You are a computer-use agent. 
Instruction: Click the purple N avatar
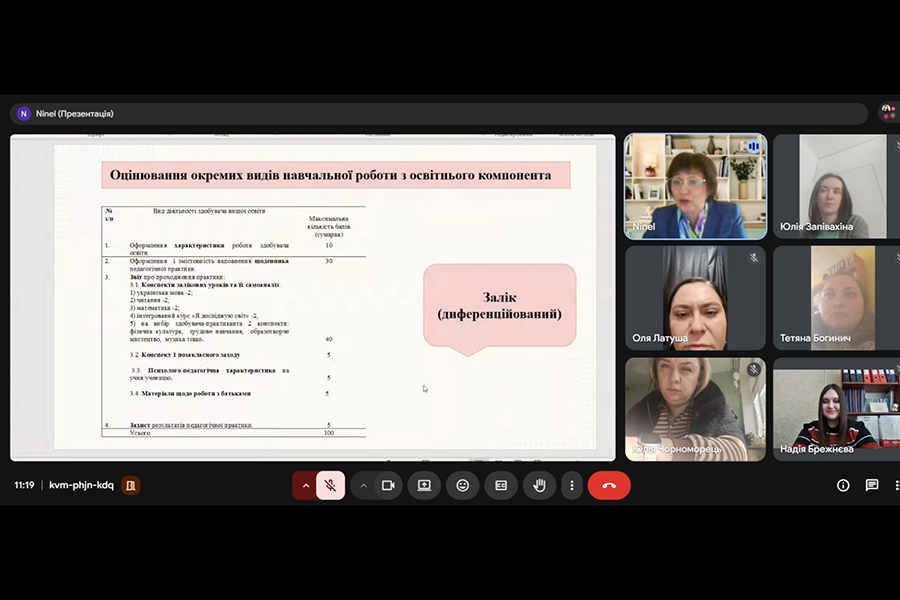coord(24,114)
